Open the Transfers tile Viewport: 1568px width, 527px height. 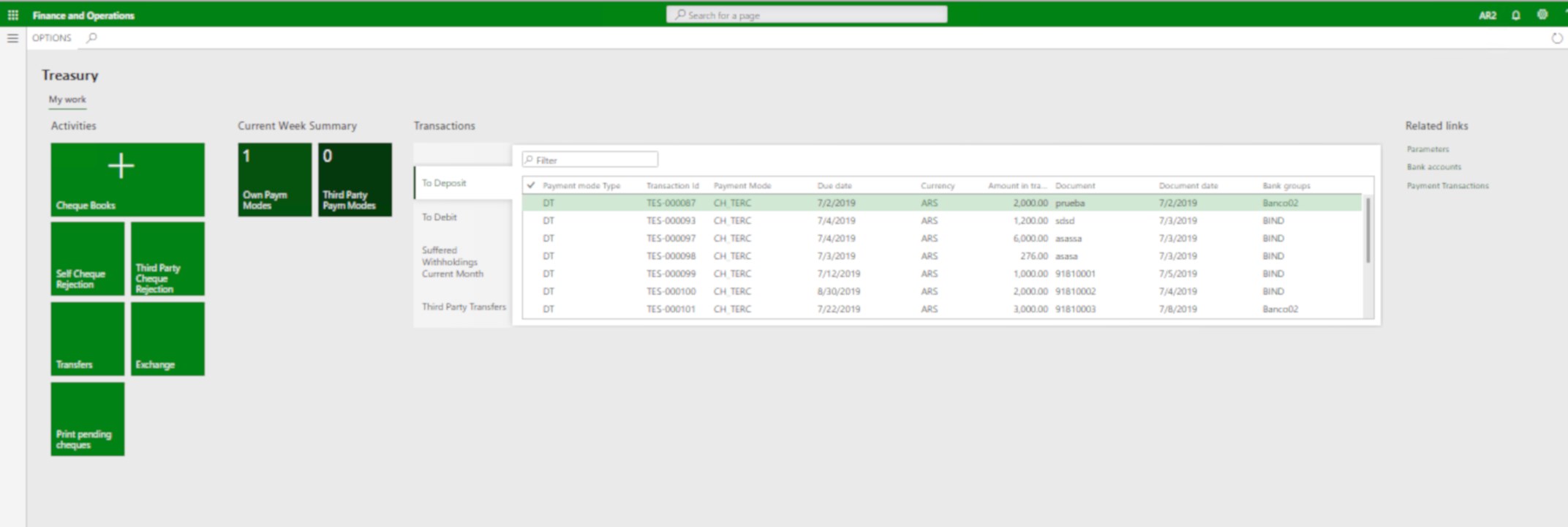point(88,339)
